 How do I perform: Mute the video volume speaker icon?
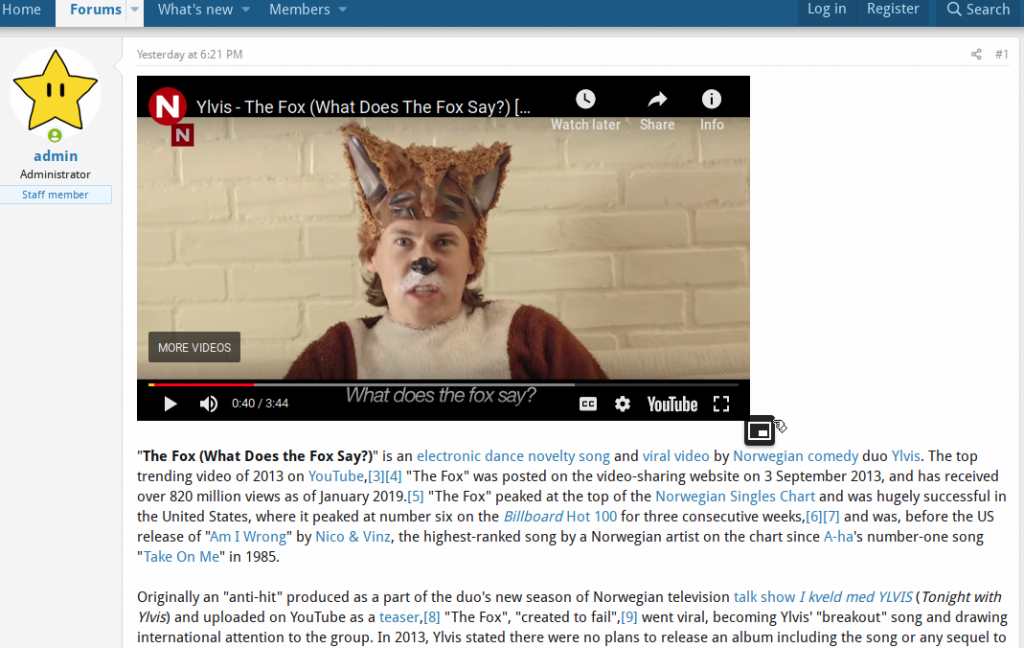pyautogui.click(x=208, y=404)
